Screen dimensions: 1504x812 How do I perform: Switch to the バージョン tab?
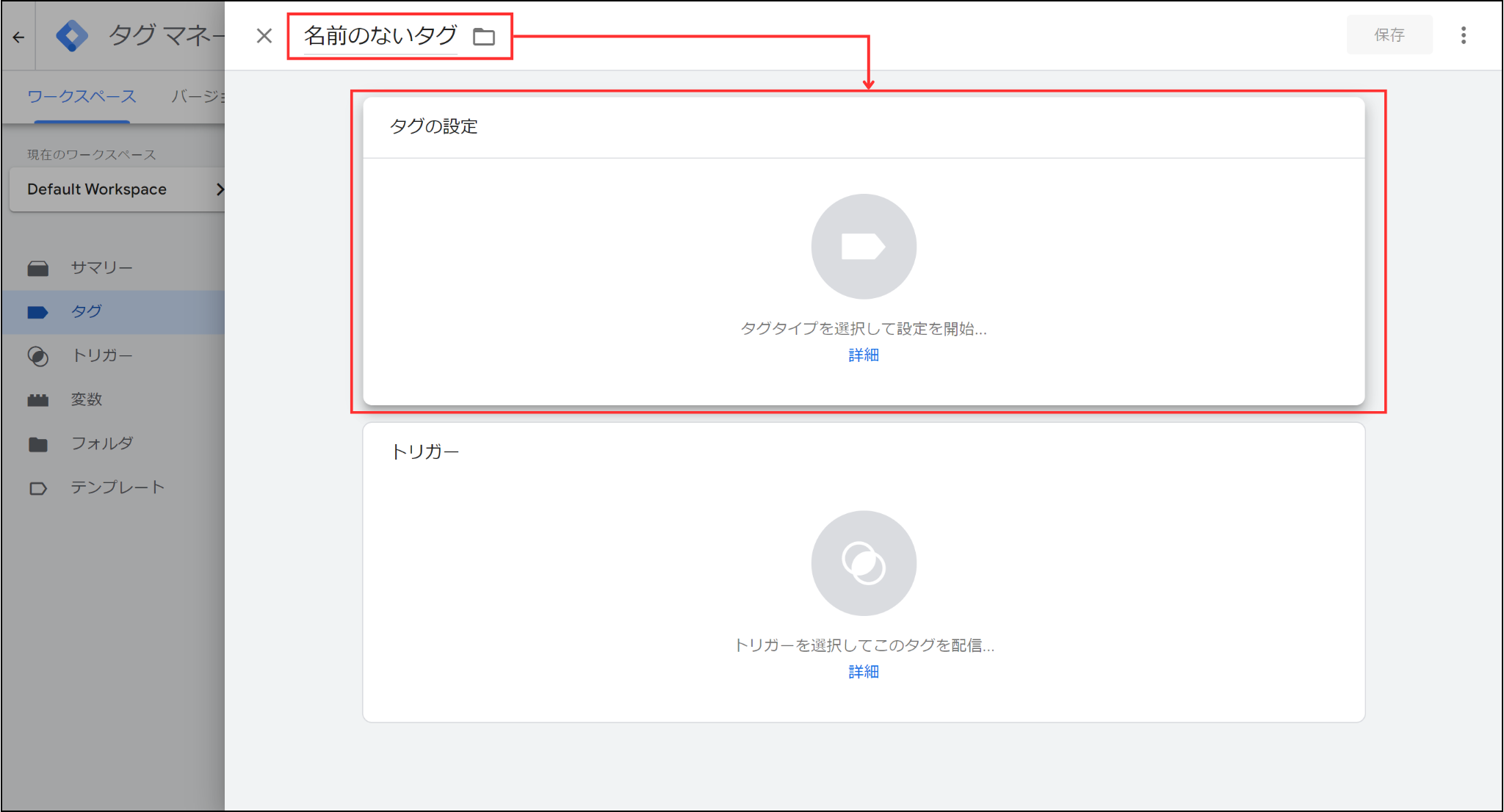(x=198, y=96)
